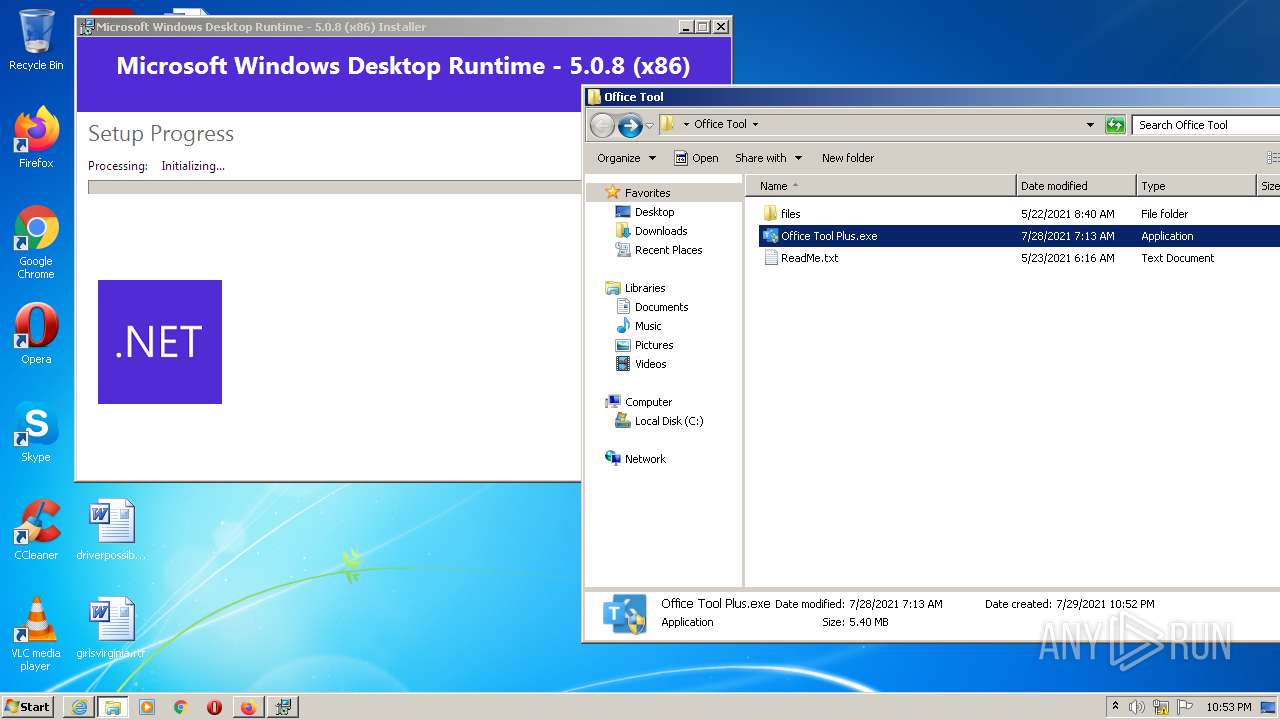
Task: Open the Skype desktop shortcut
Action: (36, 432)
